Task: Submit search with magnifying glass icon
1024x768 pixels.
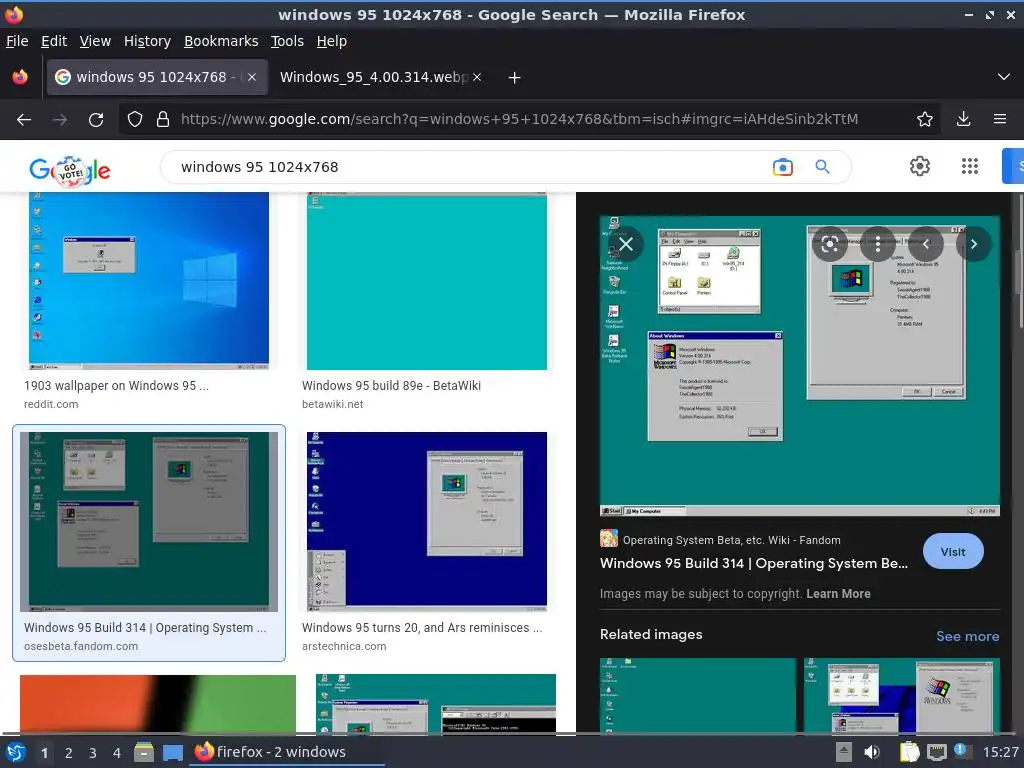Action: (822, 167)
